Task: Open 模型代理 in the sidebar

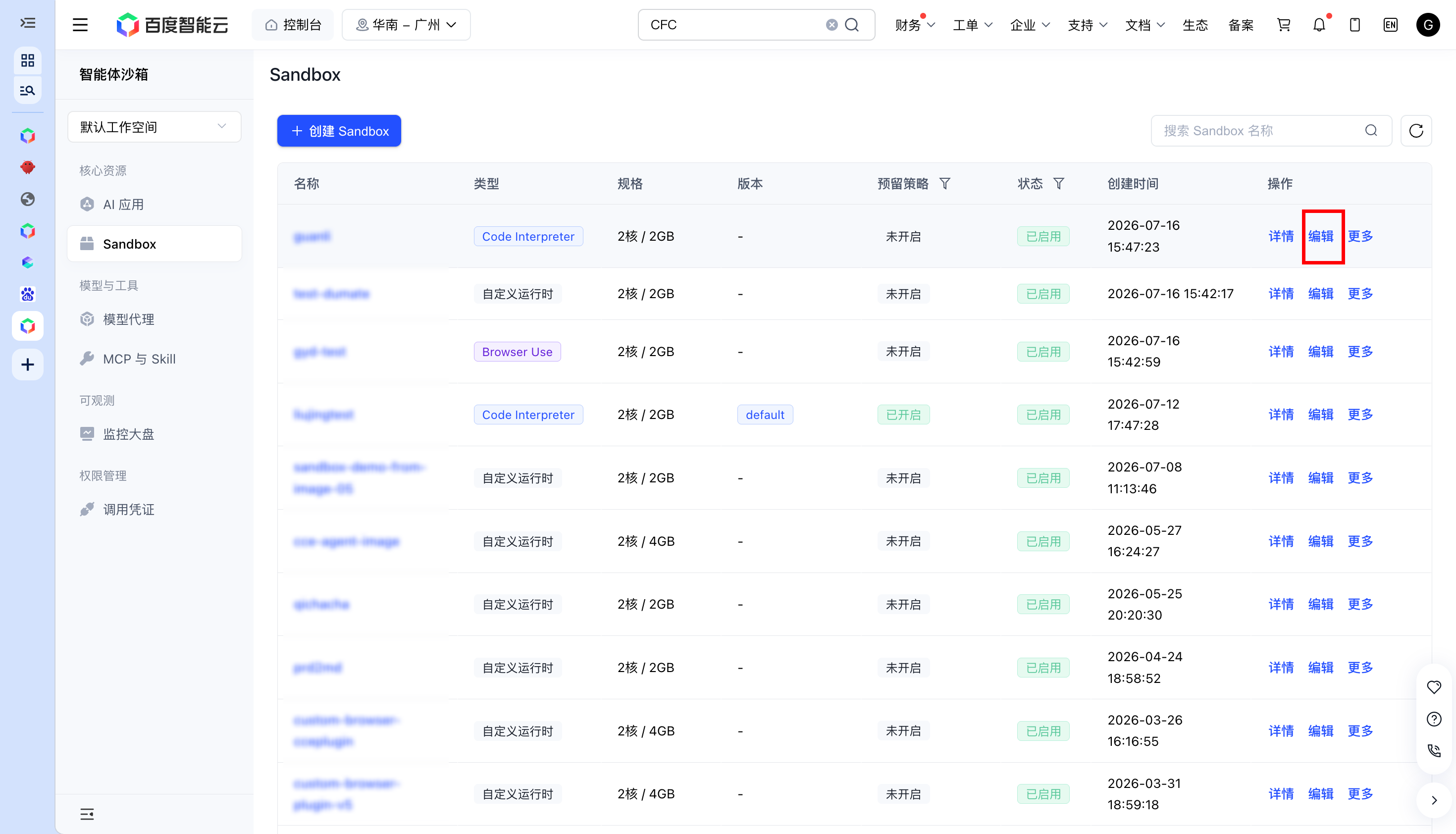Action: coord(154,319)
